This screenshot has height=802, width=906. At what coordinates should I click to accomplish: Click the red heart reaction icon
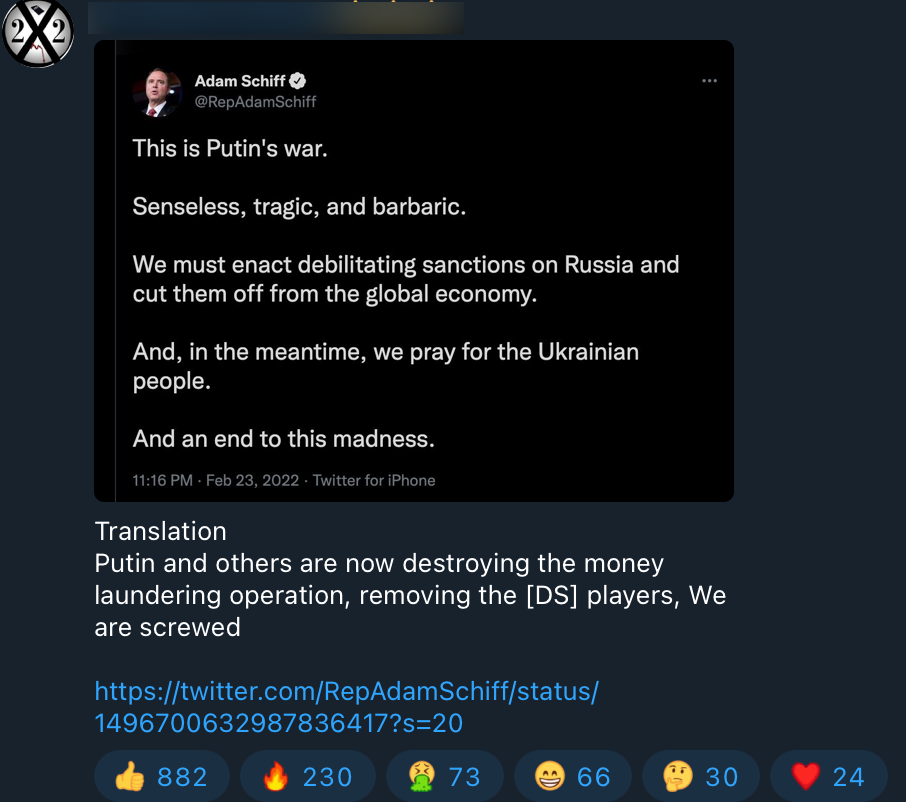(x=808, y=775)
